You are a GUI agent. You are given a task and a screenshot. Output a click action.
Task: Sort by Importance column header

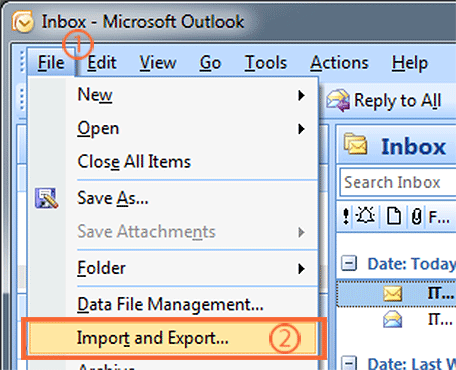(x=346, y=216)
